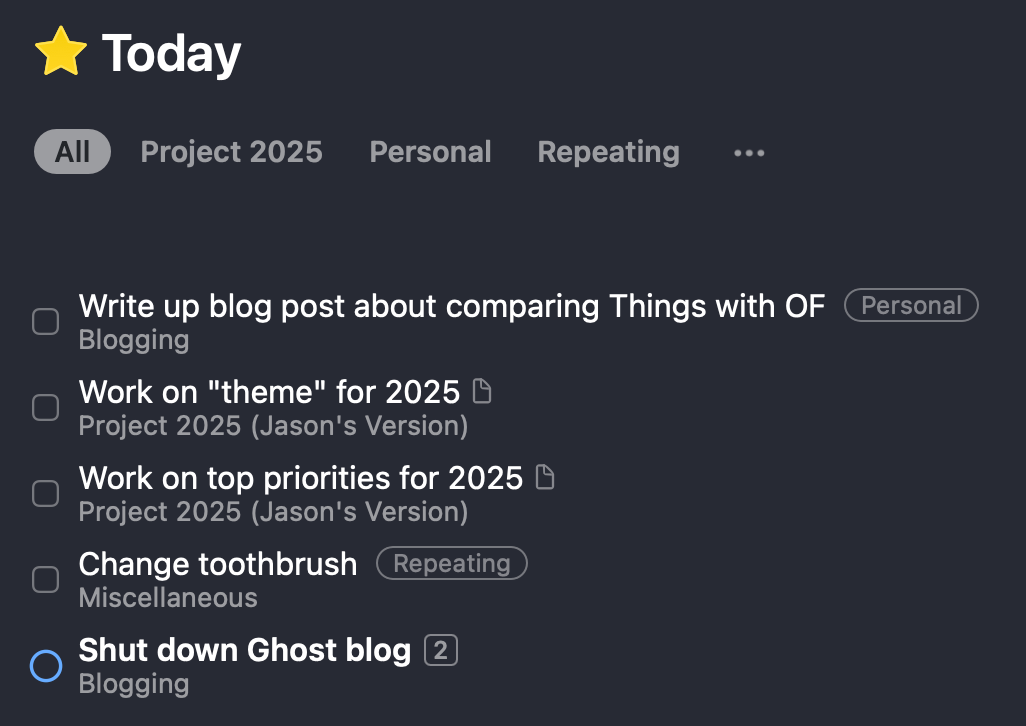Check off the blog post comparing Things task
This screenshot has height=726, width=1026.
coord(46,322)
